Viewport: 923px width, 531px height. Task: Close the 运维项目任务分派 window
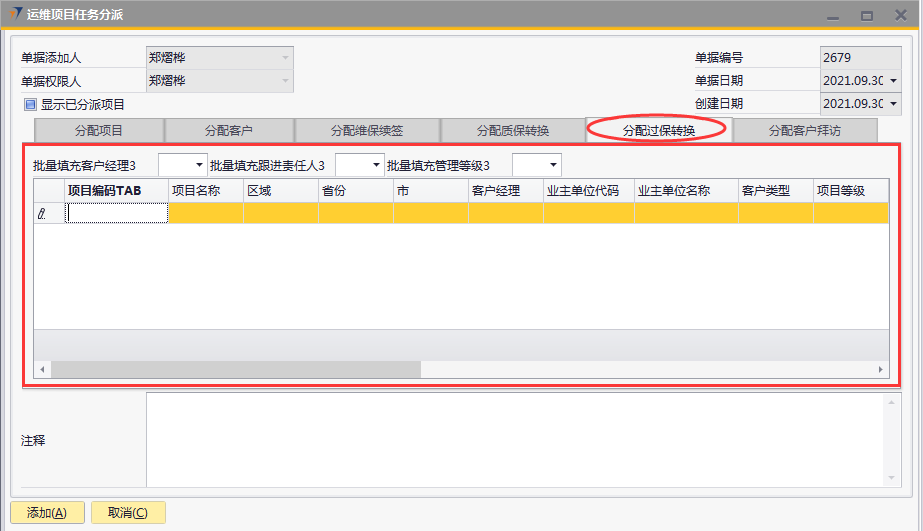[900, 15]
